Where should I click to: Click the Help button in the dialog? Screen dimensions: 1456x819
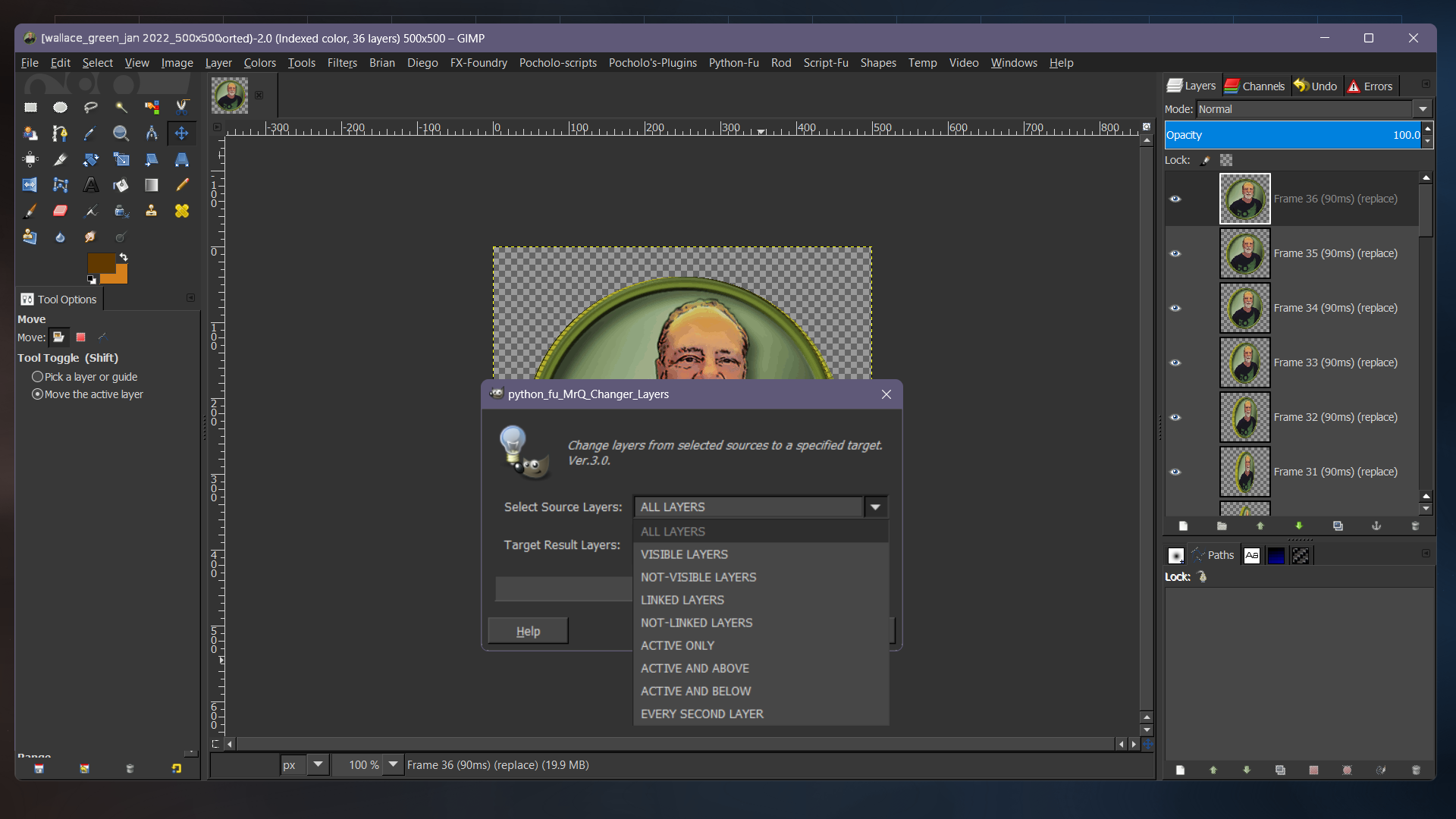click(528, 630)
